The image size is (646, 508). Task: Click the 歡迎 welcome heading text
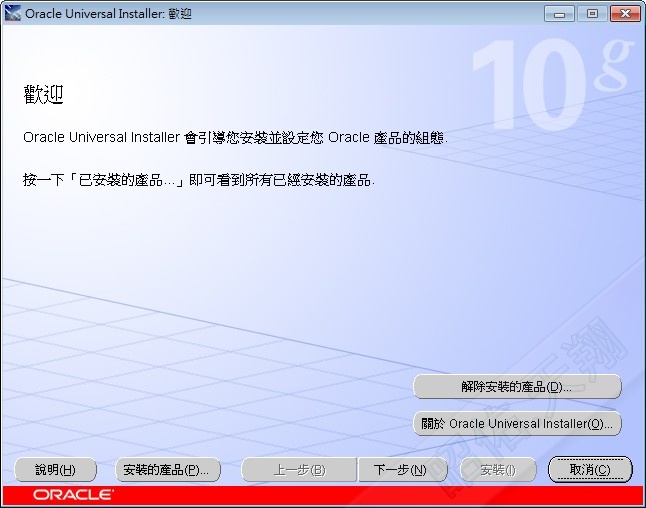pyautogui.click(x=43, y=94)
